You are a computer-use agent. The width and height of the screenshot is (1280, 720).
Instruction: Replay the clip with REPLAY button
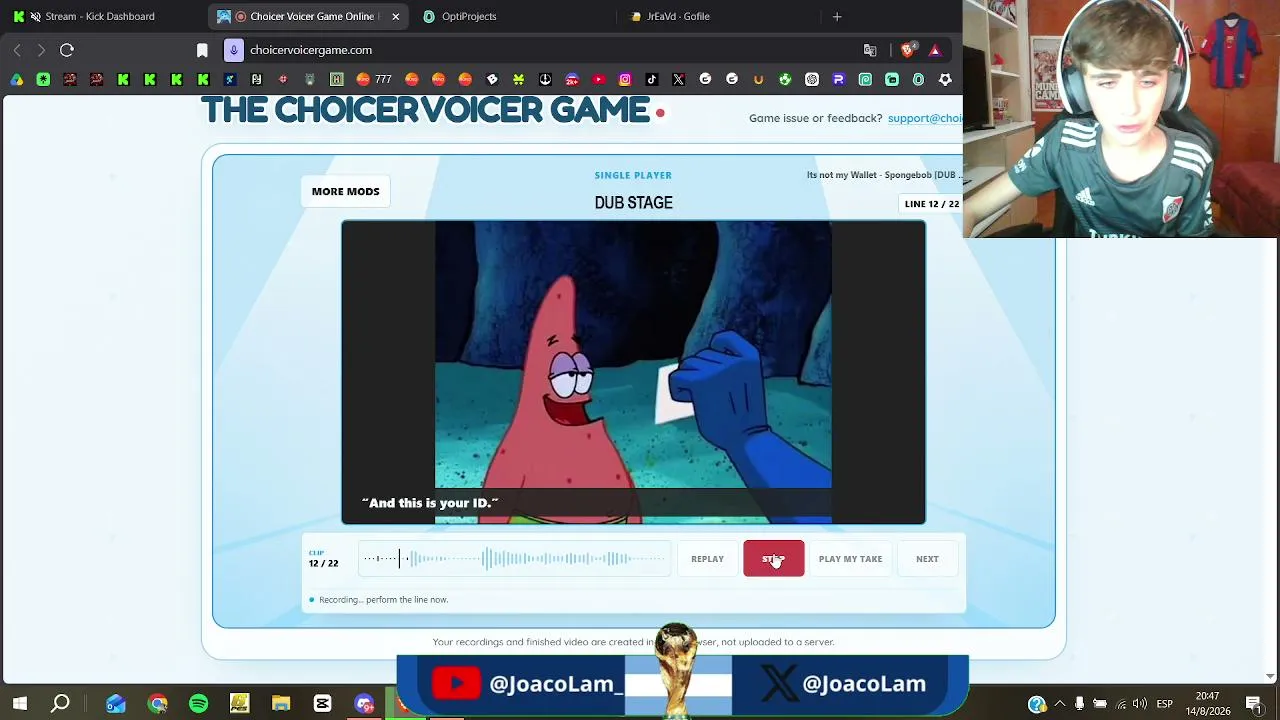coord(707,559)
